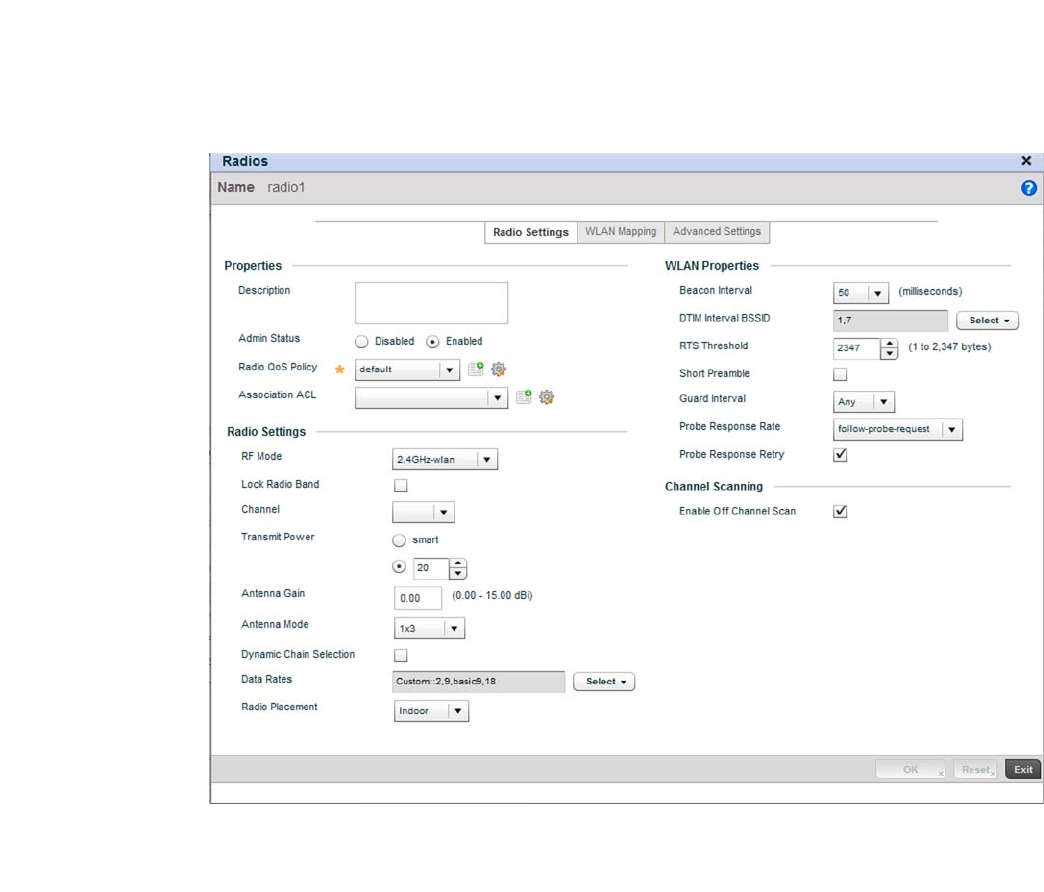
Task: Click the Transmit Power value field
Action: coord(431,568)
